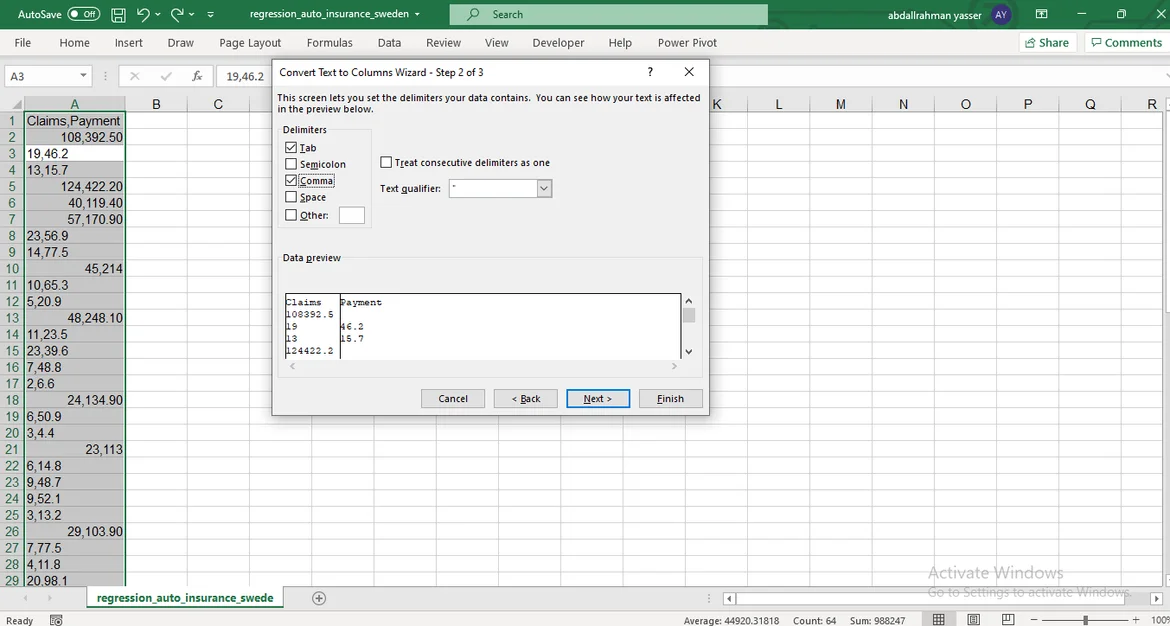Screen dimensions: 1170x626
Task: Toggle the AutoSave switch
Action: [83, 15]
